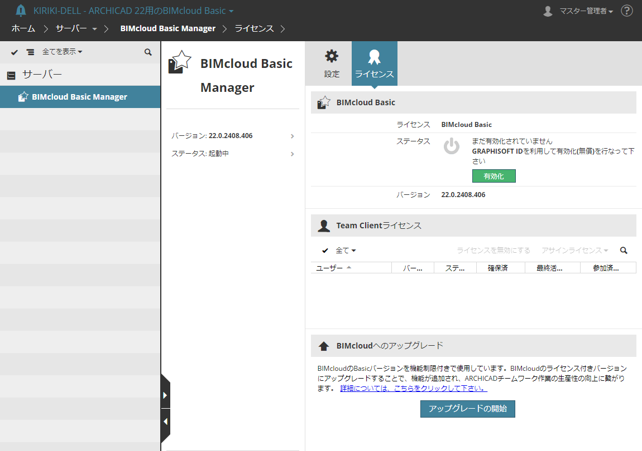
Task: Open the help question mark icon
Action: [627, 11]
